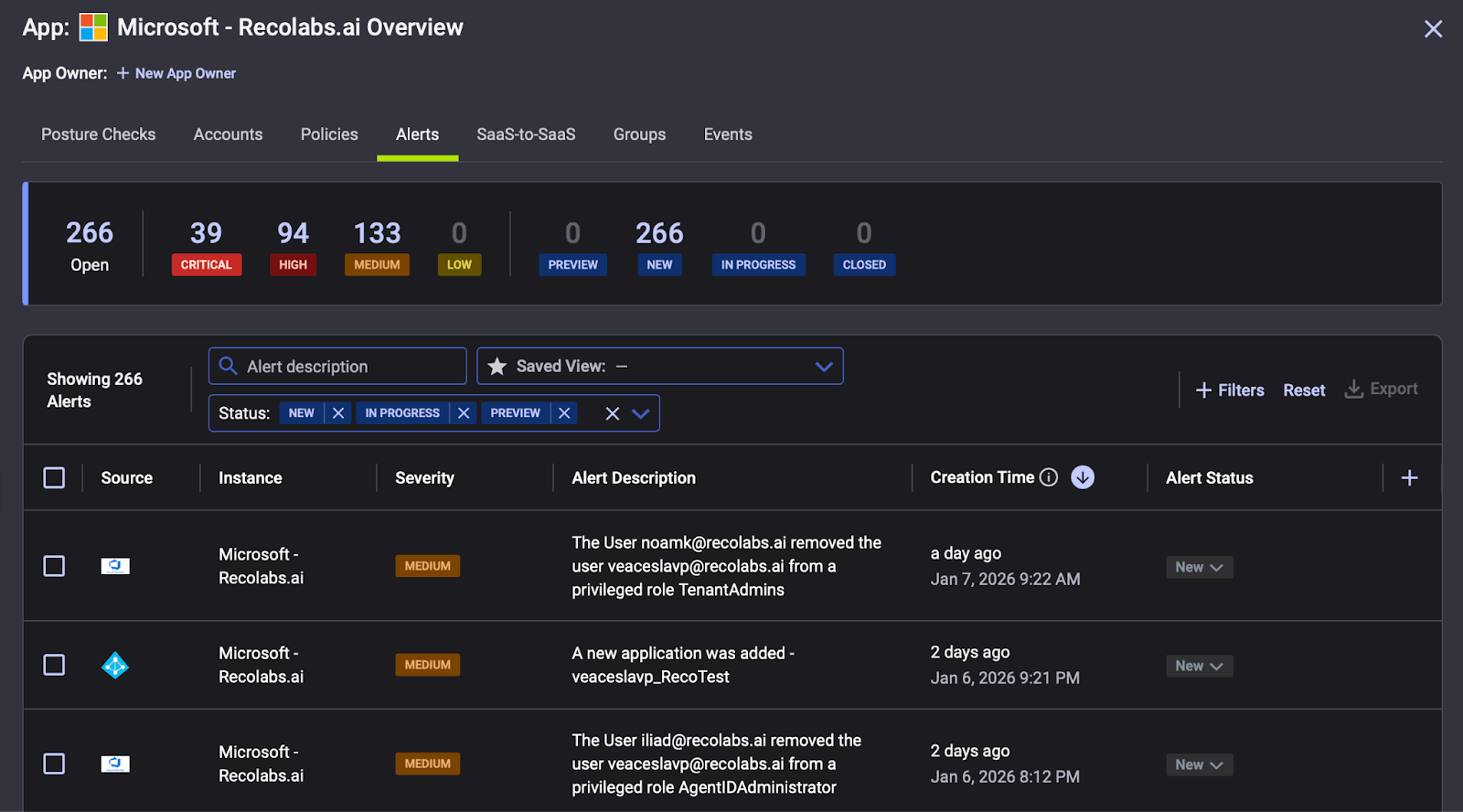1463x812 pixels.
Task: Click 'Jan 6, 2026 8:12 PM' timestamp
Action: point(1005,776)
